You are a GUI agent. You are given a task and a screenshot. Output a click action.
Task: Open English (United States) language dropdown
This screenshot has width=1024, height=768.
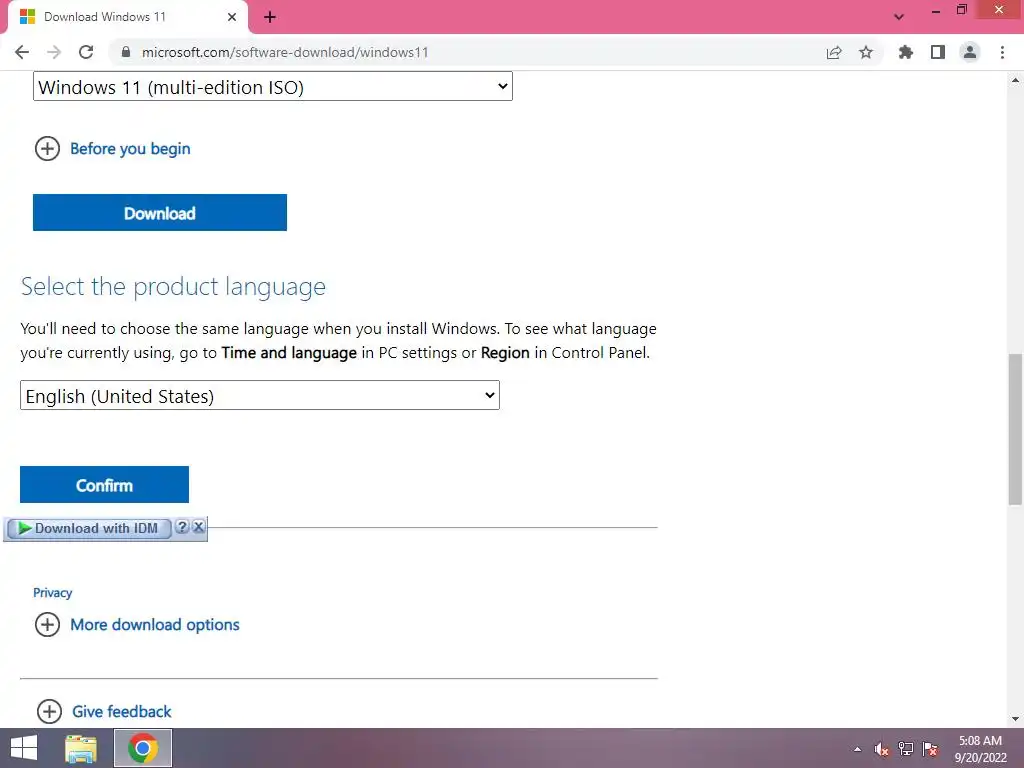260,395
